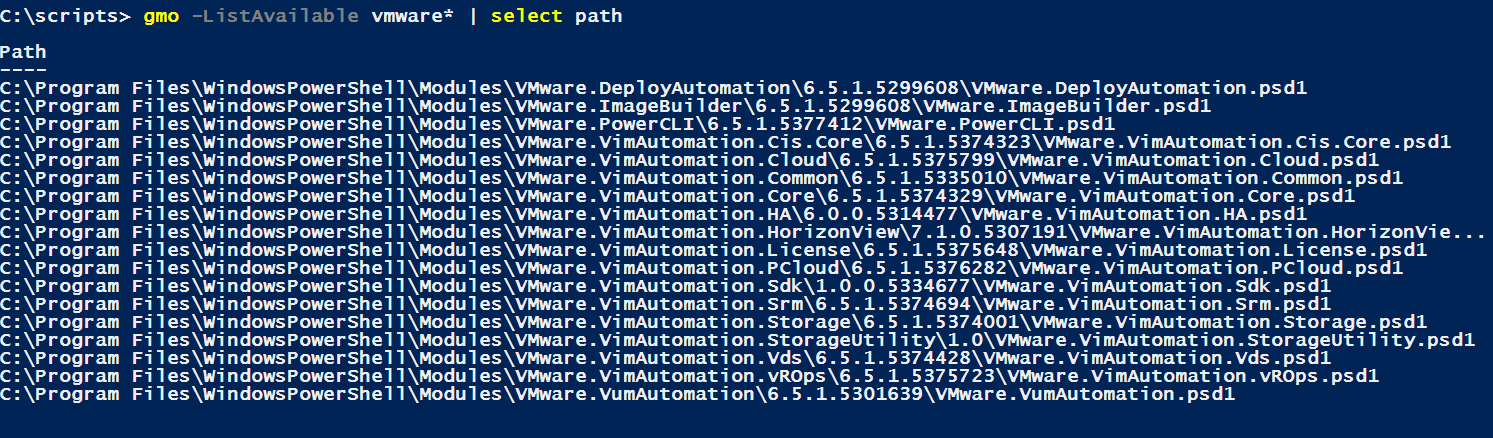Click the VMware.VimAutomation.Vds.psd1 path line
The height and width of the screenshot is (438, 1493).
pyautogui.click(x=666, y=358)
